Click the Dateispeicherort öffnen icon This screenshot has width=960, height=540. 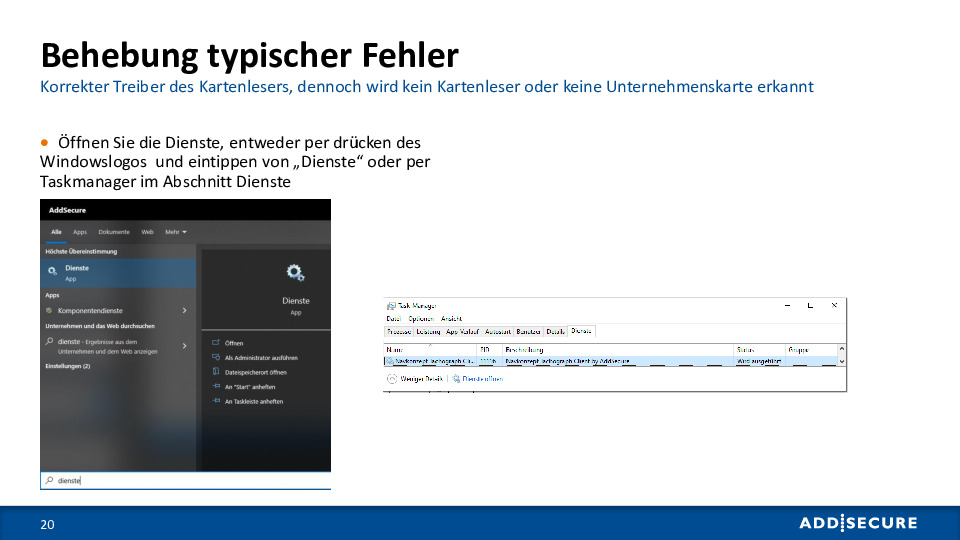[216, 372]
